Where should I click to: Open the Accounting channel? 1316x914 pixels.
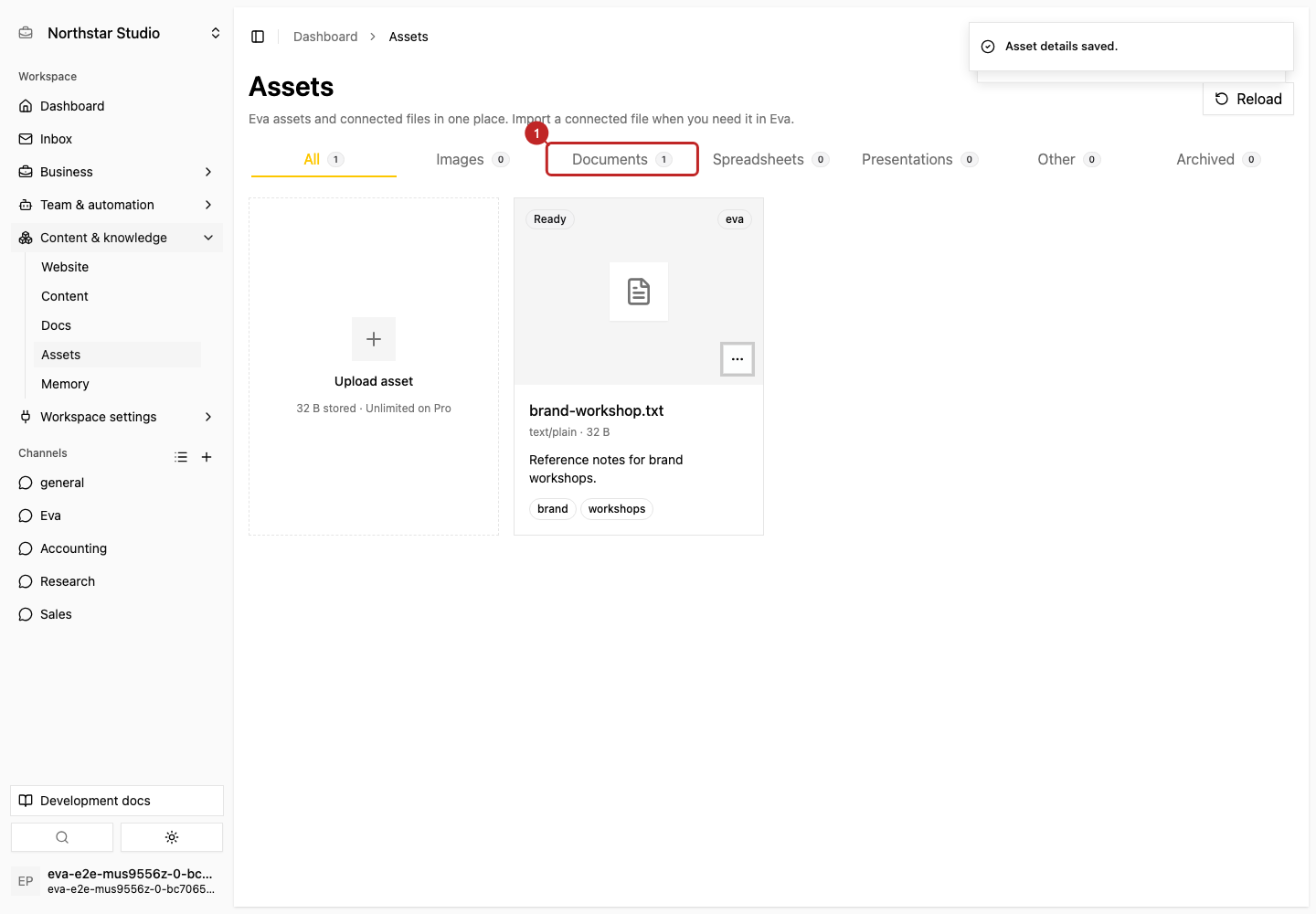(x=117, y=548)
